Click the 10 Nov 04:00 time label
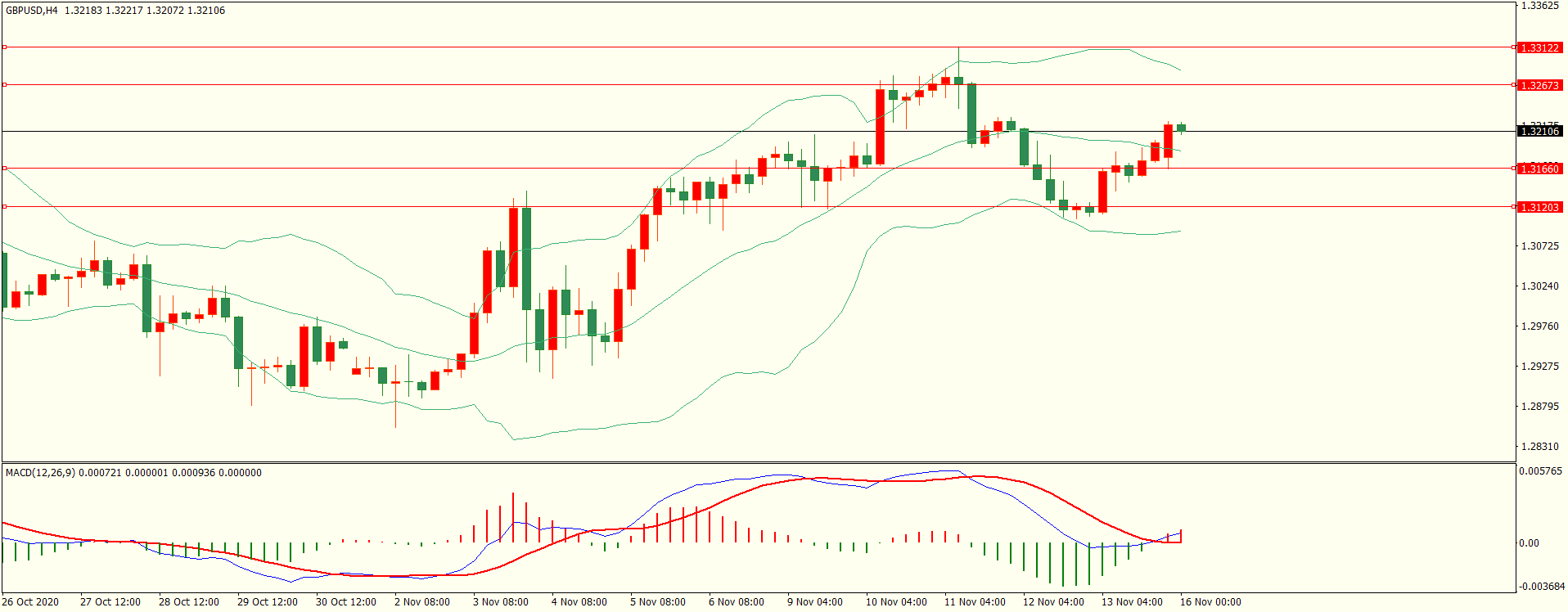 (x=896, y=602)
